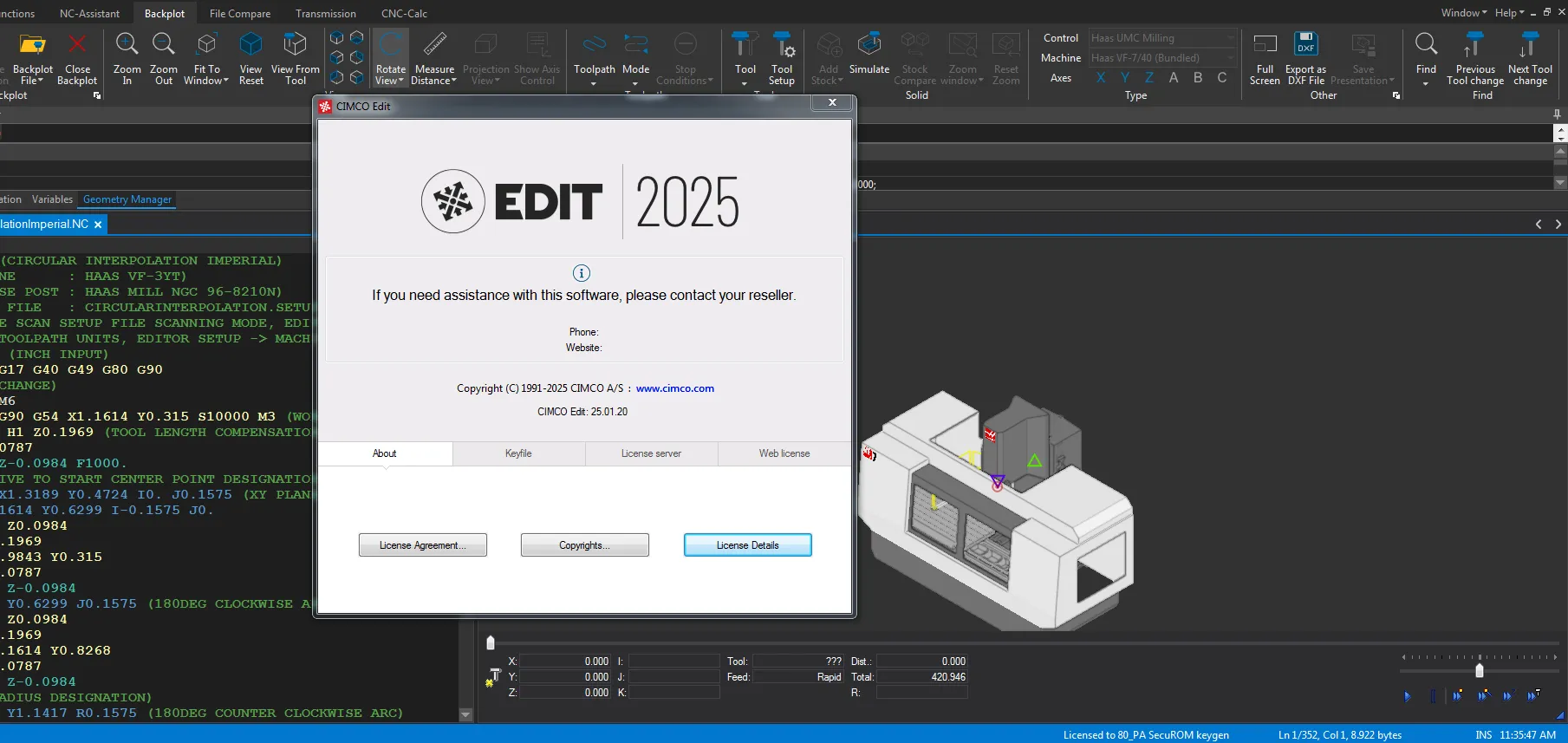Viewport: 1568px width, 743px height.
Task: Jump to Previous Tool change
Action: [x=1474, y=57]
